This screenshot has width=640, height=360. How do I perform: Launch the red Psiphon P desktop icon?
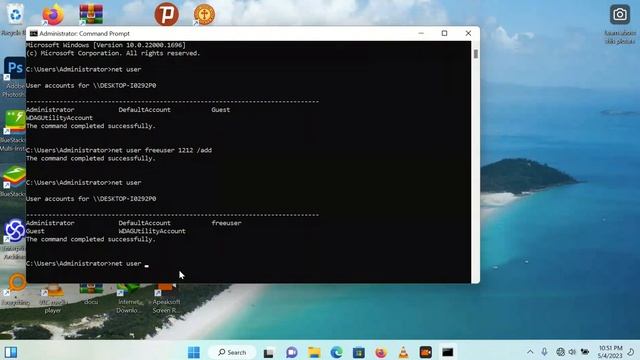click(167, 15)
